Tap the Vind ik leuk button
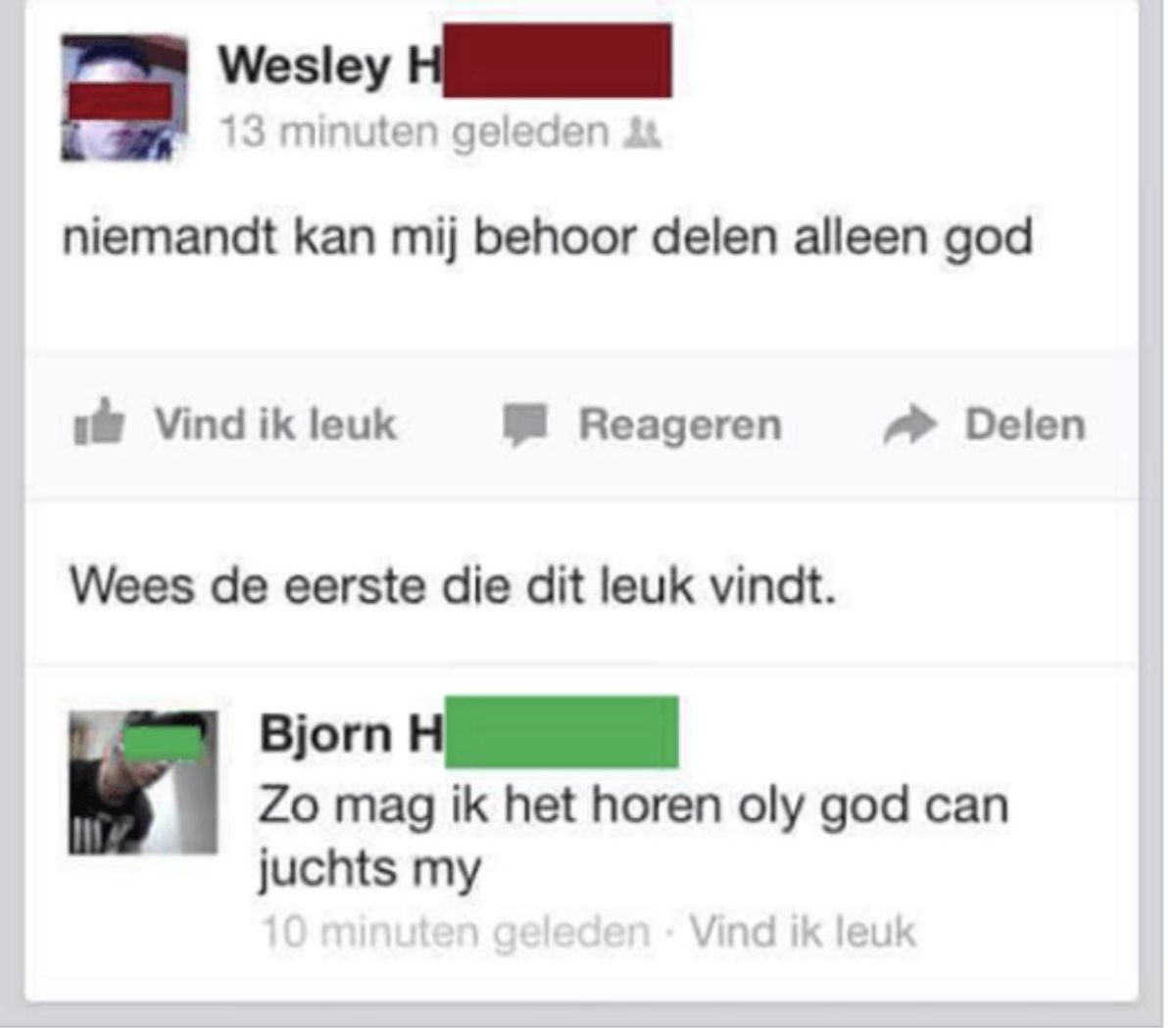1176x1028 pixels. [x=236, y=424]
